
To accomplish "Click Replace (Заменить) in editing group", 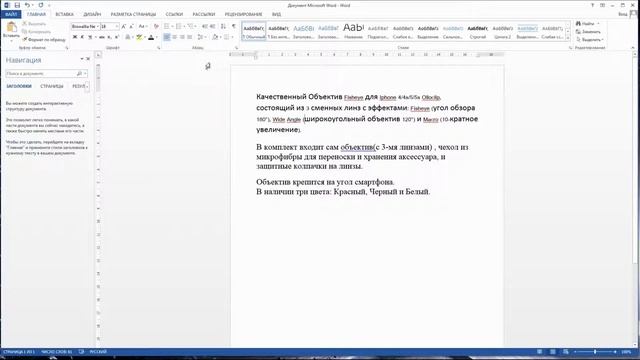I will [x=588, y=31].
